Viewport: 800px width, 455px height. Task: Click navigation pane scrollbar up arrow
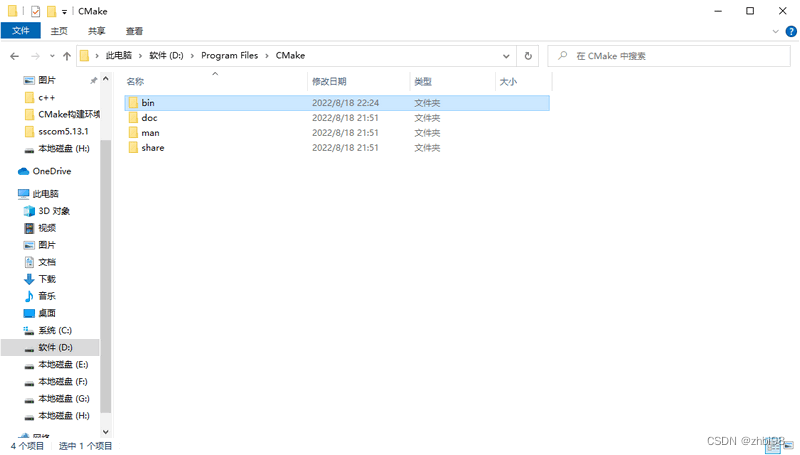[x=106, y=79]
